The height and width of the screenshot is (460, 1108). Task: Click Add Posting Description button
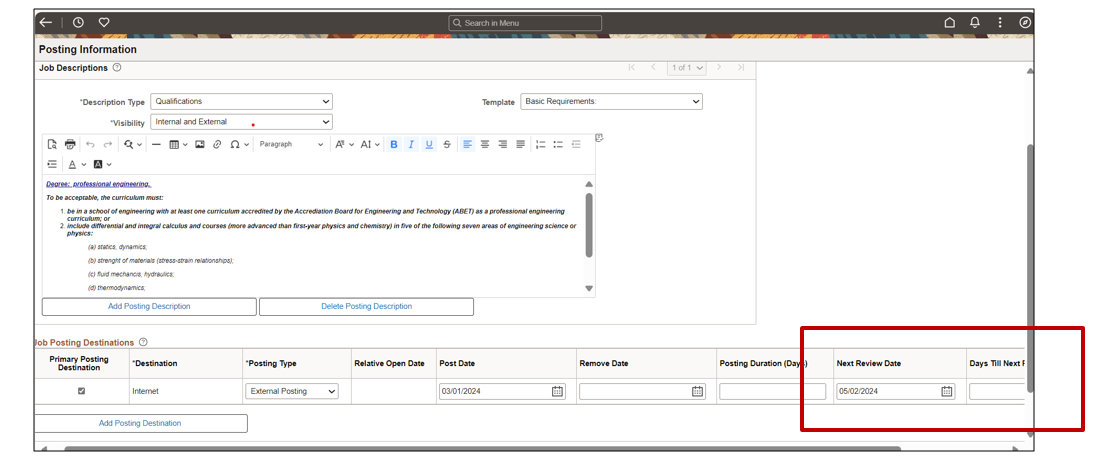coord(149,307)
